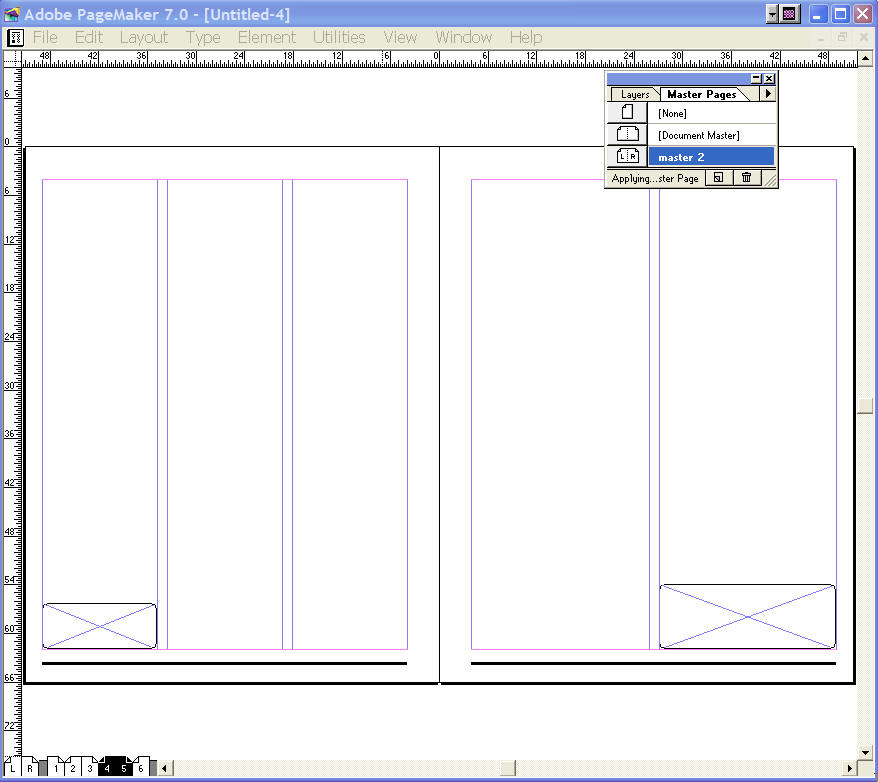Go to page 5 icon
Screen dimensions: 878x782
pos(124,767)
